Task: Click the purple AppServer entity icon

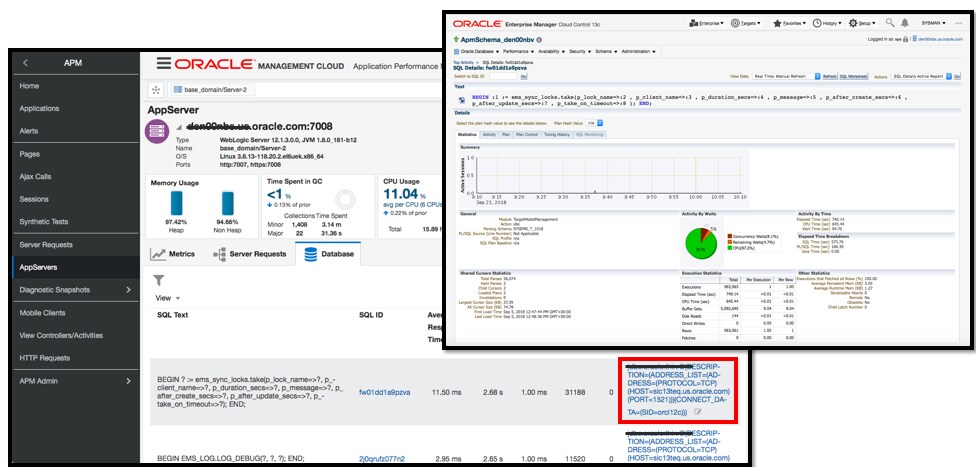Action: pos(157,131)
